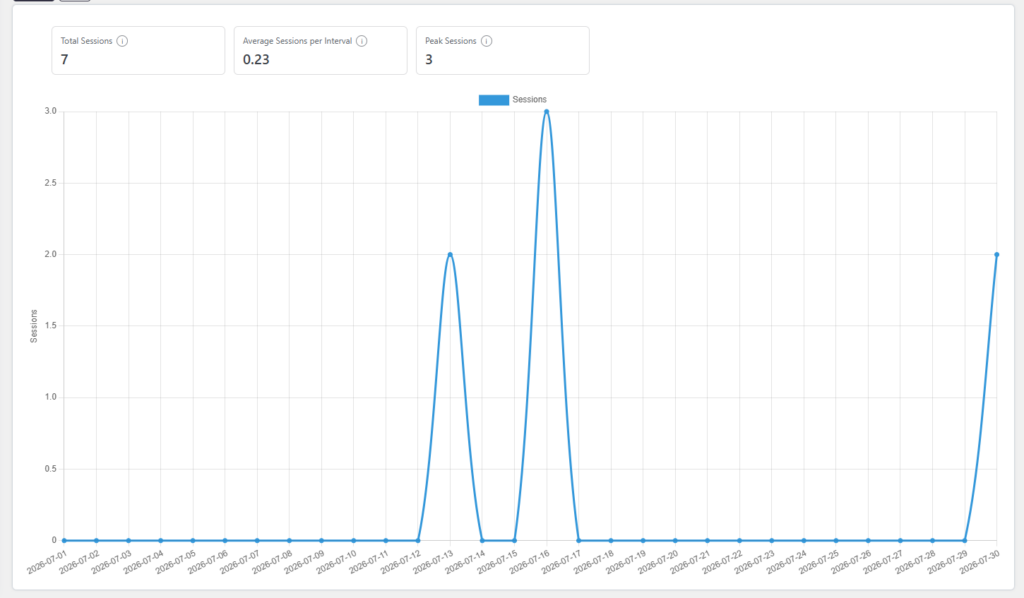Viewport: 1024px width, 598px height.
Task: Click the info icon beside Total Sessions
Action: pos(122,41)
